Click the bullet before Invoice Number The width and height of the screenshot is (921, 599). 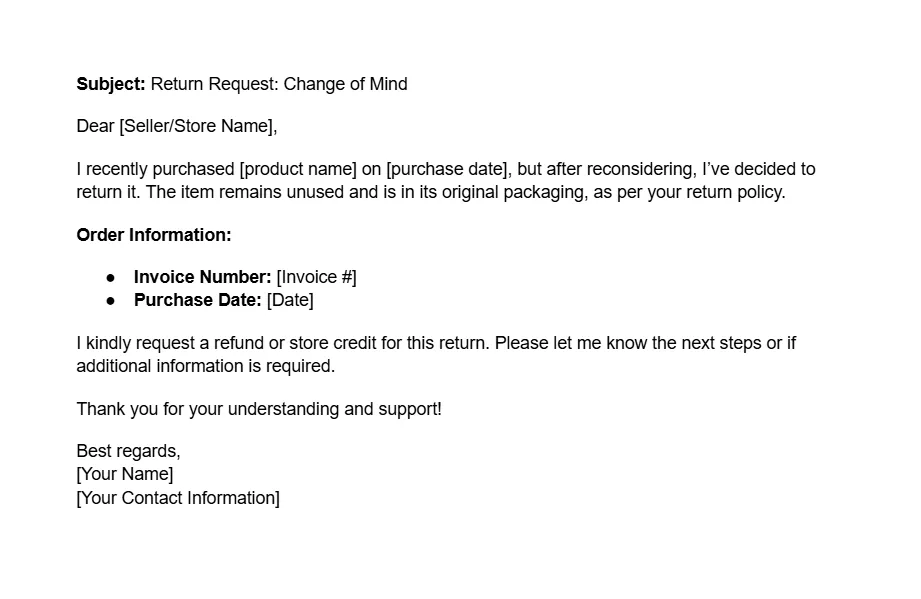click(x=110, y=277)
